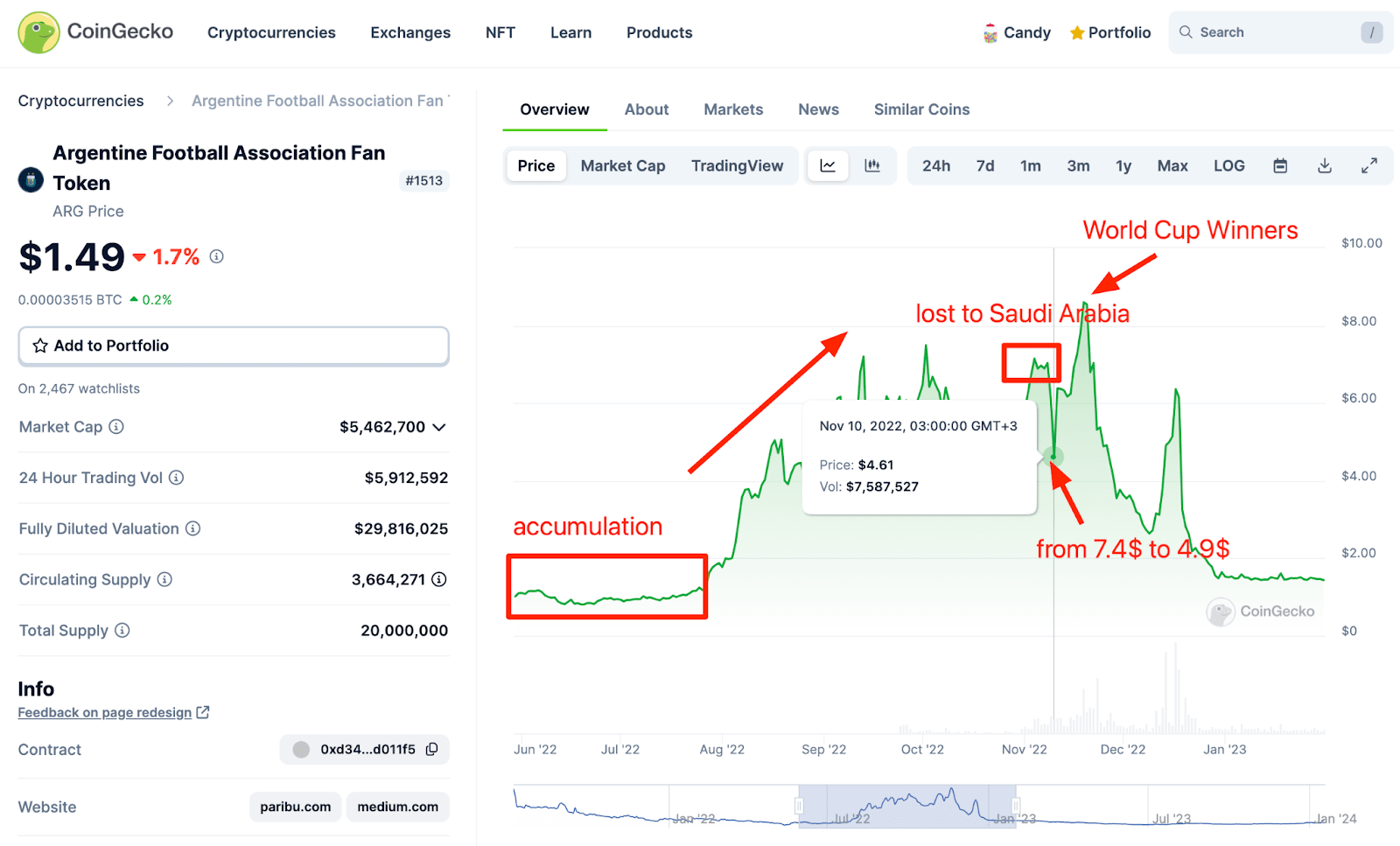Download the chart data
Viewport: 1400px width, 846px height.
[x=1325, y=165]
